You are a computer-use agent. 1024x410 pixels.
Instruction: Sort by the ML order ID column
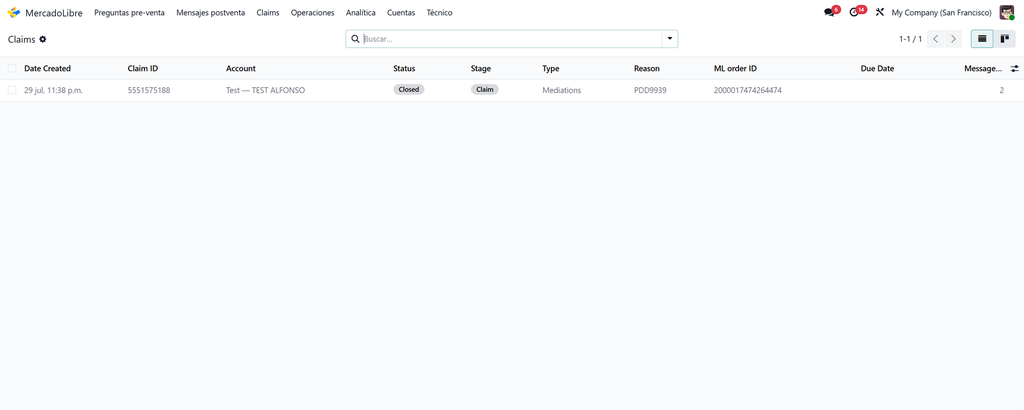[735, 69]
